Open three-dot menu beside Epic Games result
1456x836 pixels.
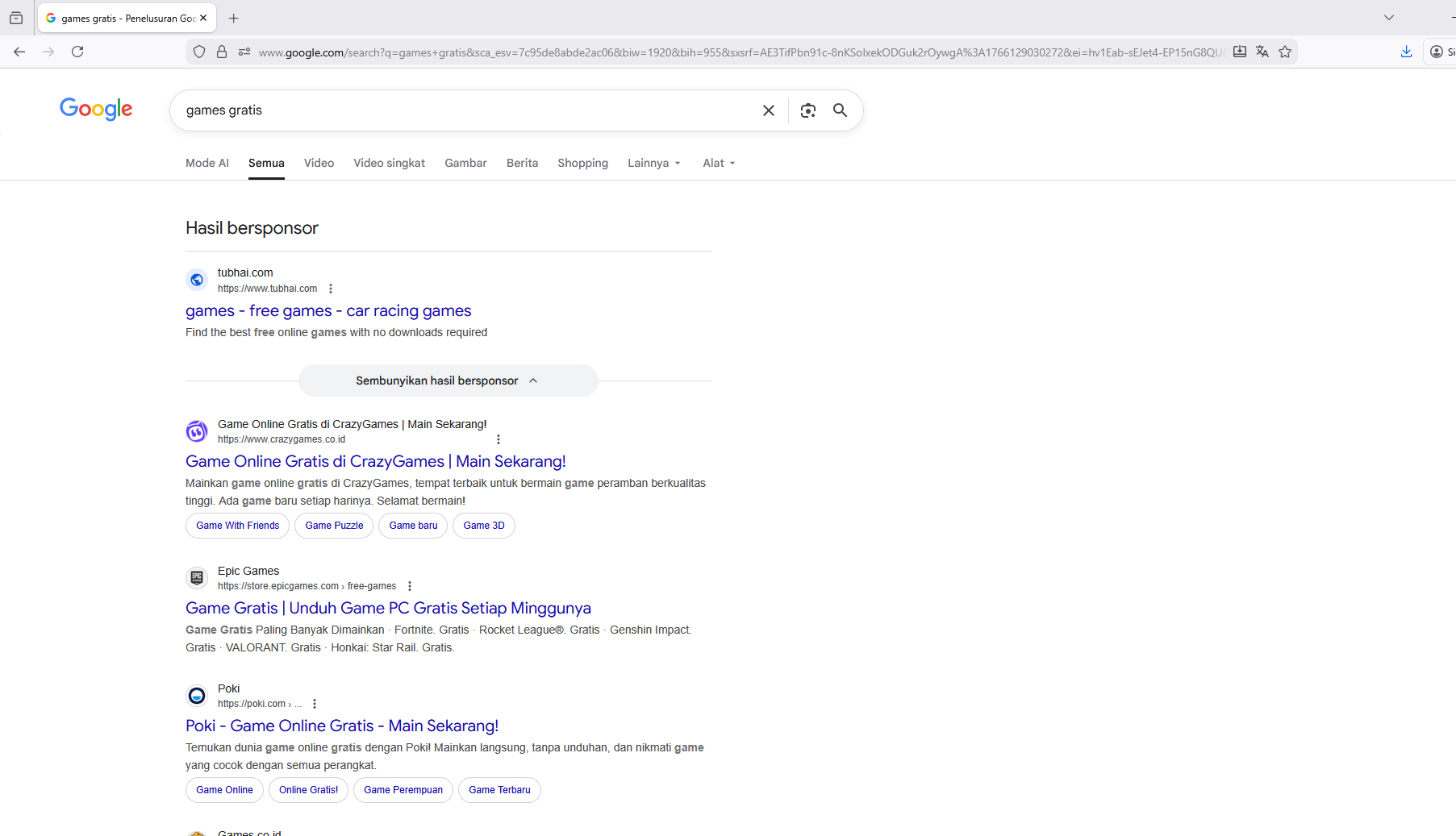coord(410,586)
